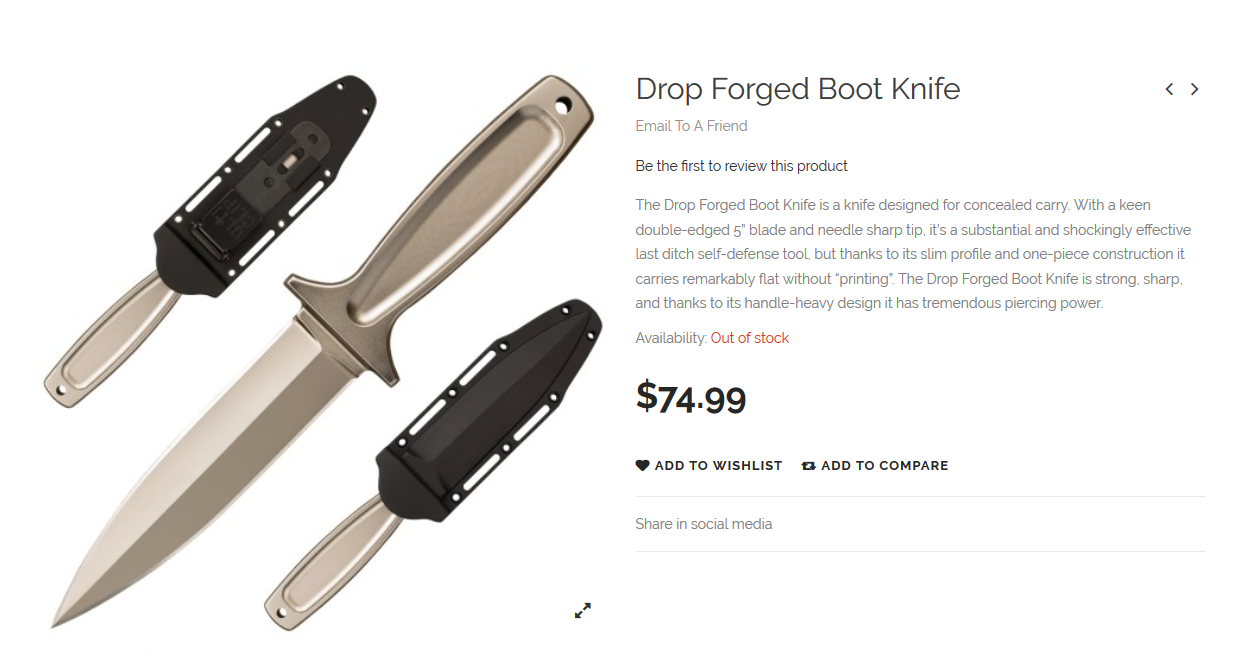The image size is (1234, 653).
Task: Click the $74.99 price
Action: (691, 399)
